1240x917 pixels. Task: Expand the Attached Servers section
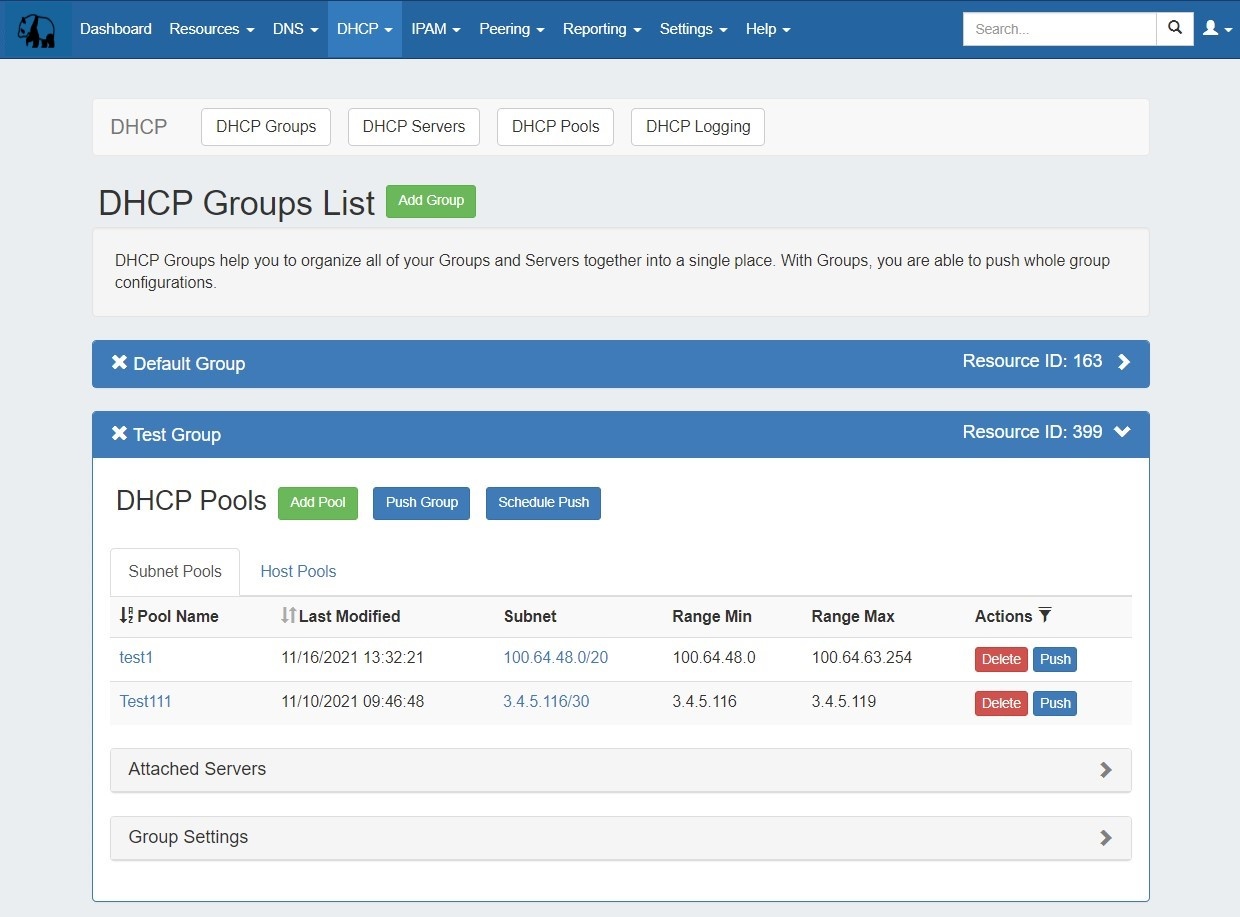click(1105, 769)
